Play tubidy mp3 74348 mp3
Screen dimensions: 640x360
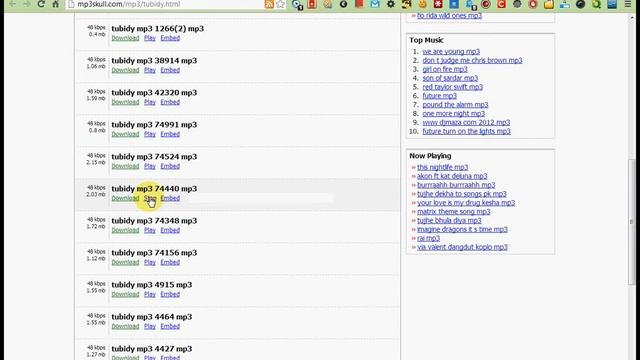click(150, 230)
